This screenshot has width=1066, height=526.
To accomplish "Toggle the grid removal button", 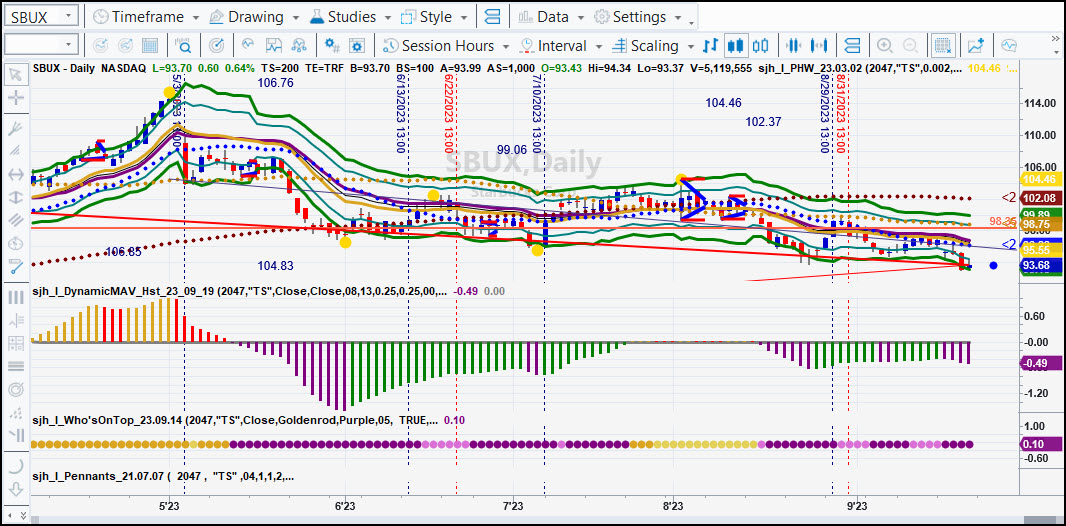I will [x=942, y=46].
